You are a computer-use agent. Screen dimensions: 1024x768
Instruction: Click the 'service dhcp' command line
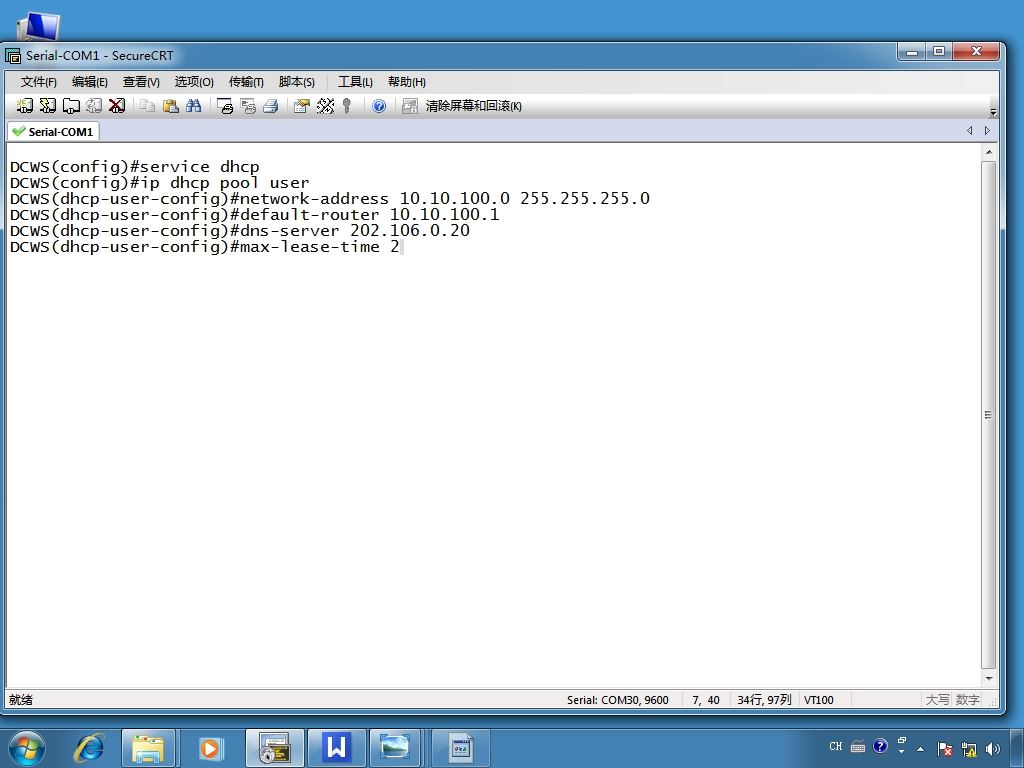[x=135, y=167]
